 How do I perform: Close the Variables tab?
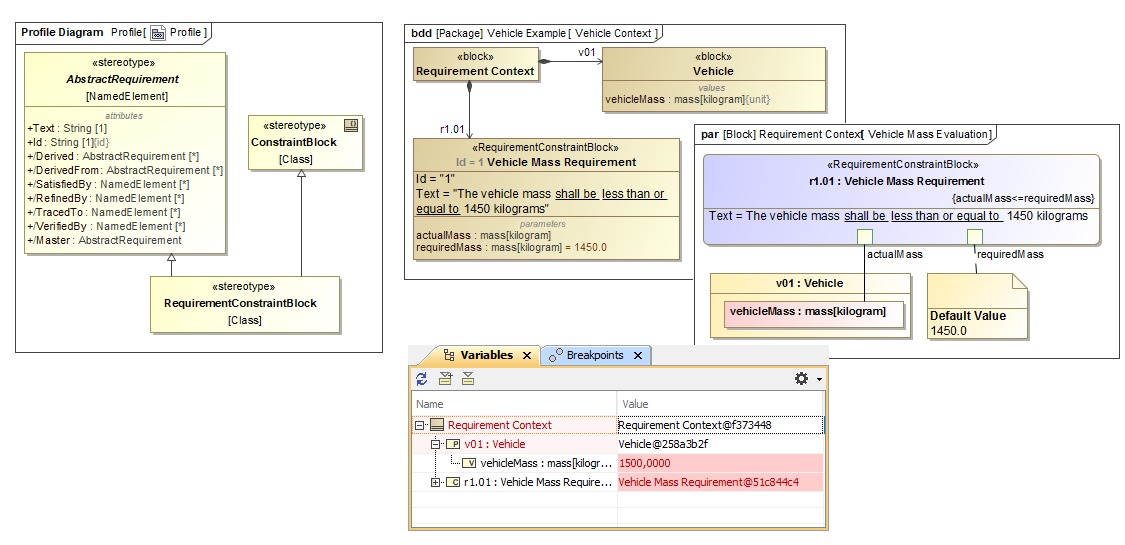tap(527, 356)
